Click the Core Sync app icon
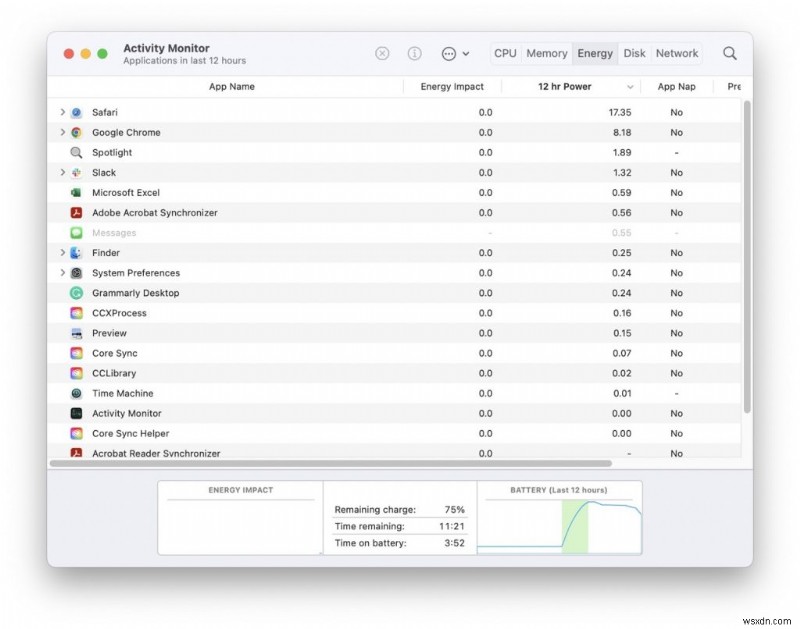Viewport: 800px width, 629px height. [x=77, y=352]
